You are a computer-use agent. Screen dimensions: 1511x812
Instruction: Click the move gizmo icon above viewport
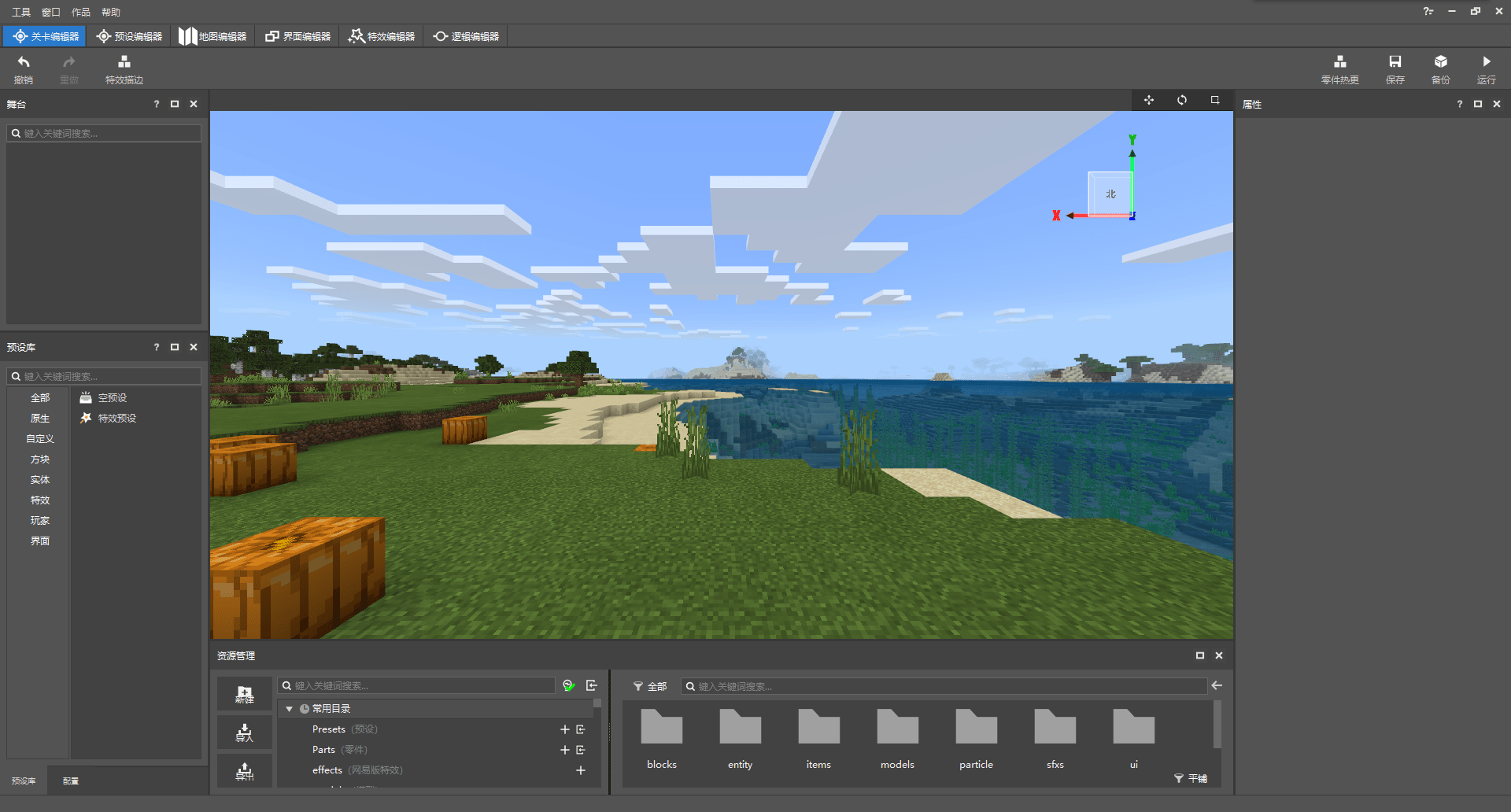click(1149, 100)
